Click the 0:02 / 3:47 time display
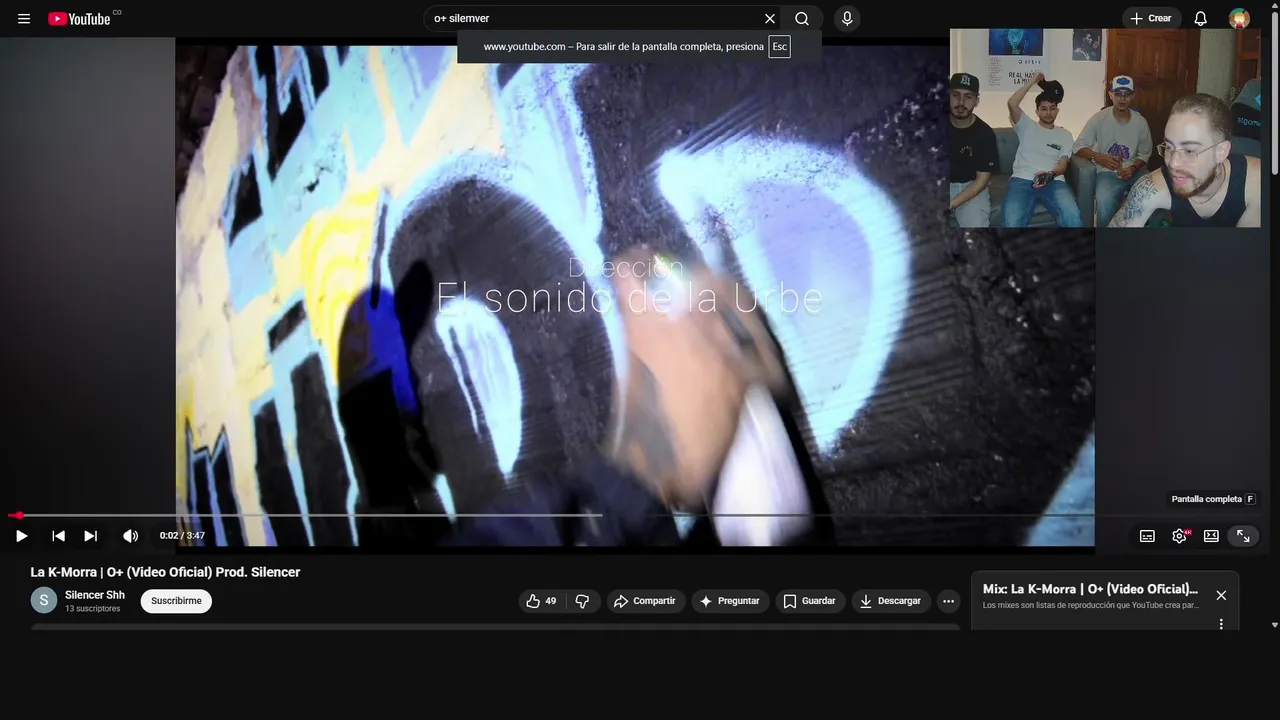The width and height of the screenshot is (1280, 720). [x=182, y=536]
